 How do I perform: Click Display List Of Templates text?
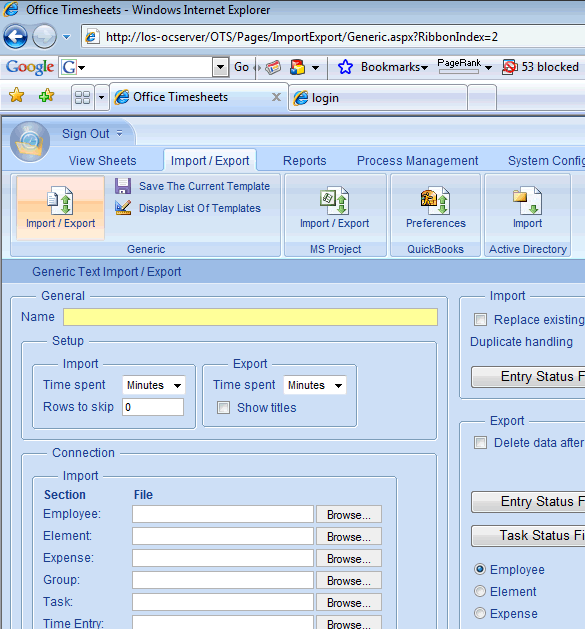click(x=199, y=208)
